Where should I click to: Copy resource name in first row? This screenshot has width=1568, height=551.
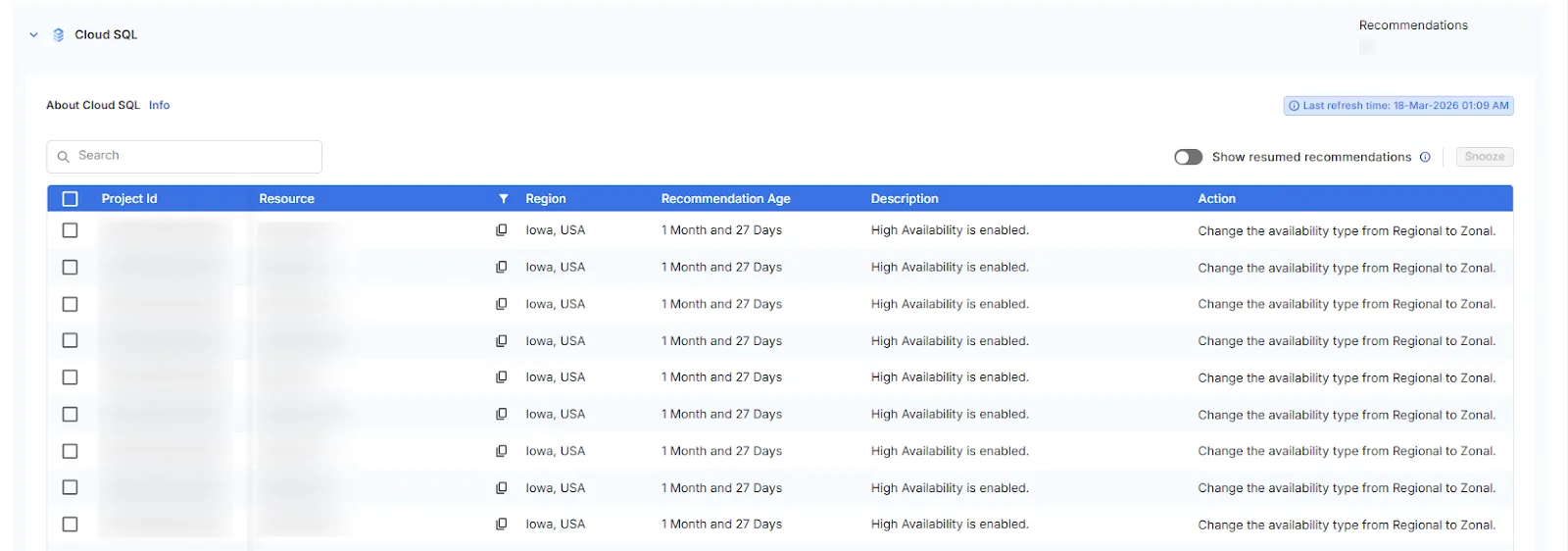pos(502,230)
